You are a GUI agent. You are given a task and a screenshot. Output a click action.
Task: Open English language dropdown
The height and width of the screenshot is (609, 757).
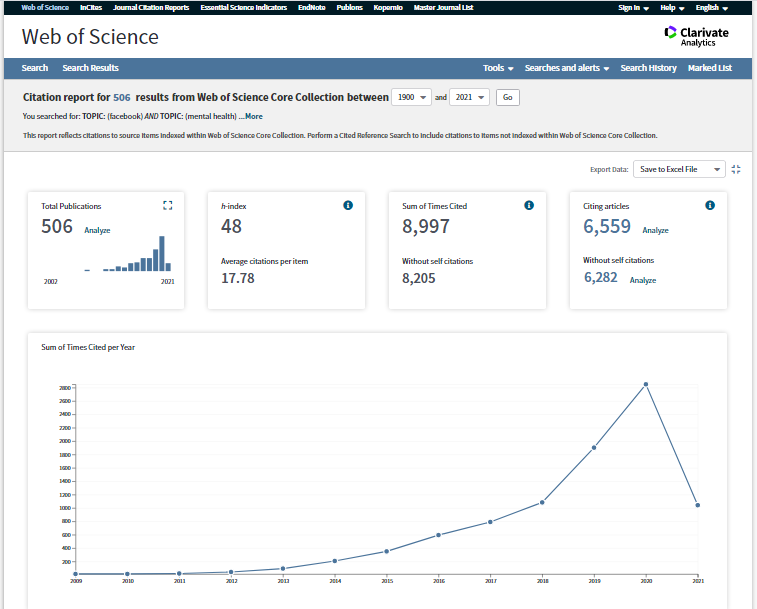[x=712, y=8]
